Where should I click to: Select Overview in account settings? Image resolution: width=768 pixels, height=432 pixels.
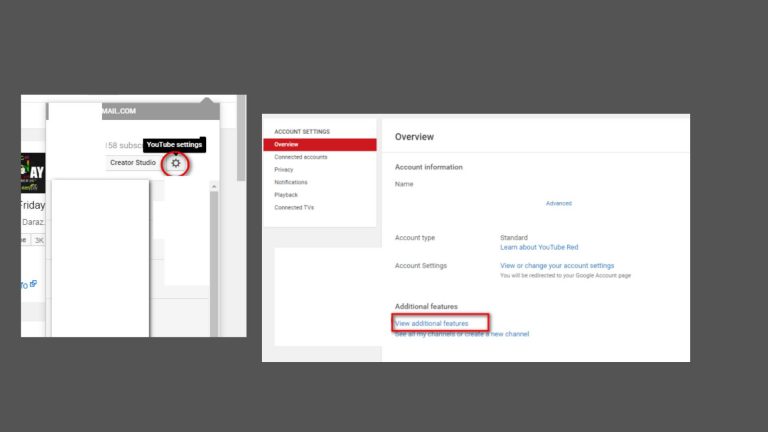pyautogui.click(x=320, y=144)
